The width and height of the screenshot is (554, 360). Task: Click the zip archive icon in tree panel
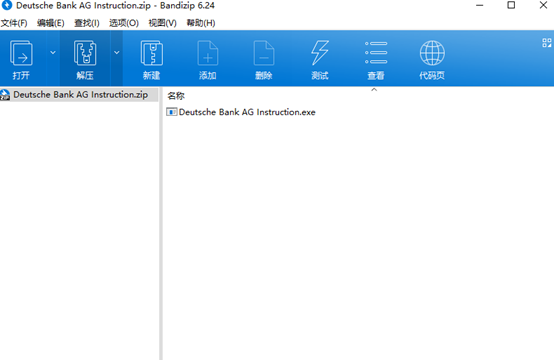pos(5,95)
